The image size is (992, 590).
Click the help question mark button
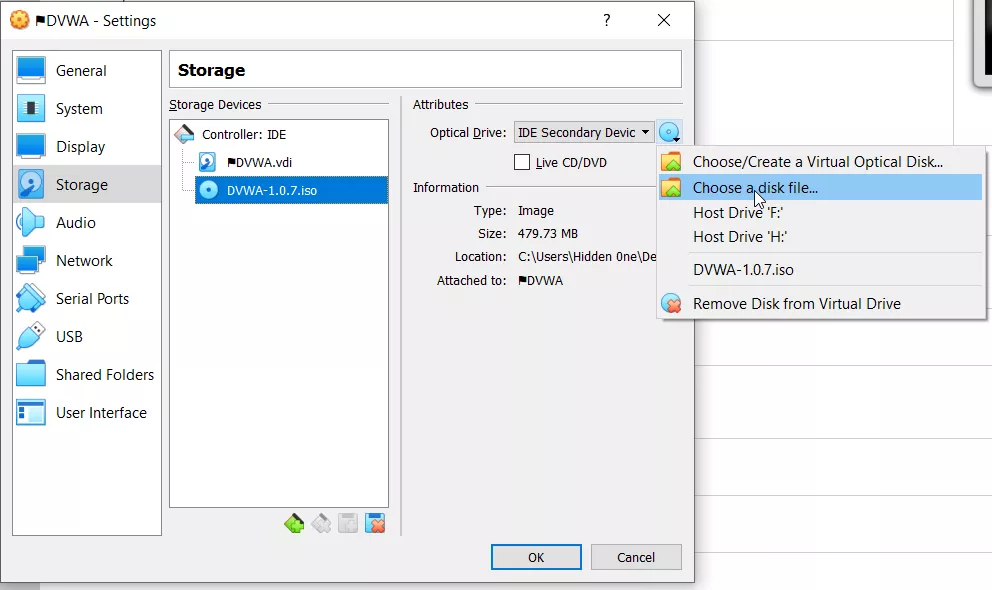pyautogui.click(x=607, y=20)
